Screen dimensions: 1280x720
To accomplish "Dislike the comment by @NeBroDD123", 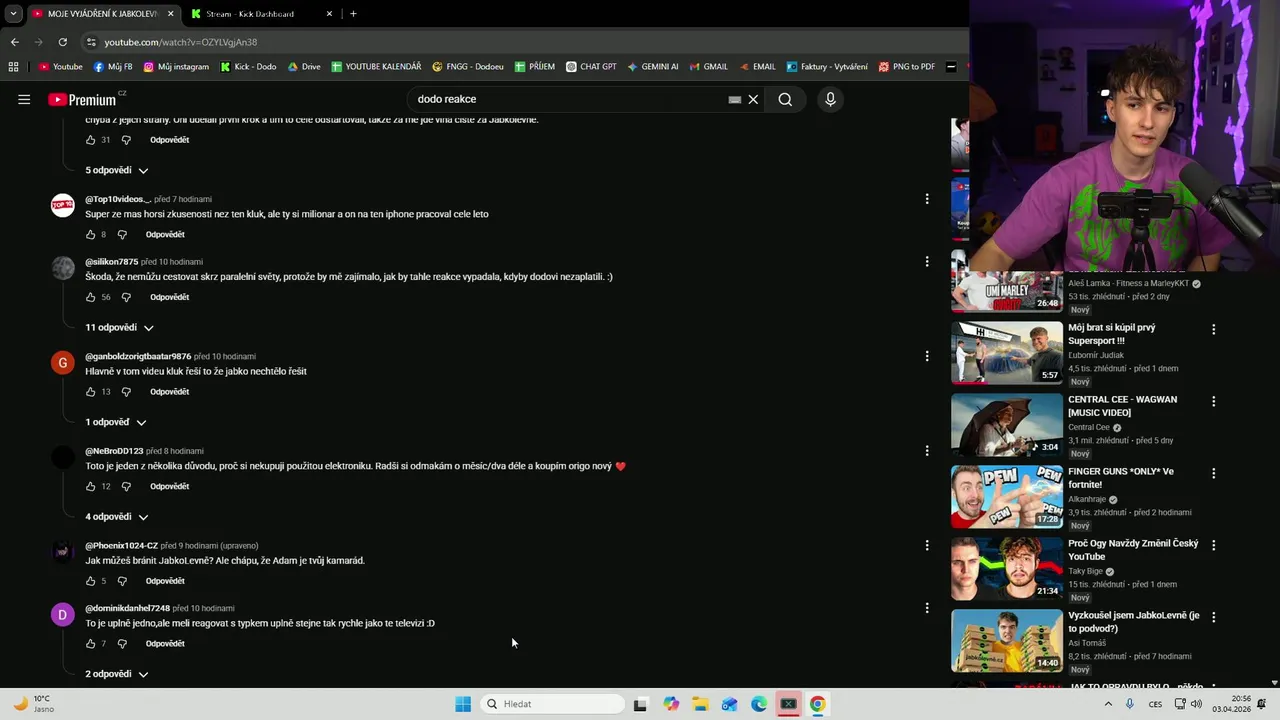I will pos(126,486).
